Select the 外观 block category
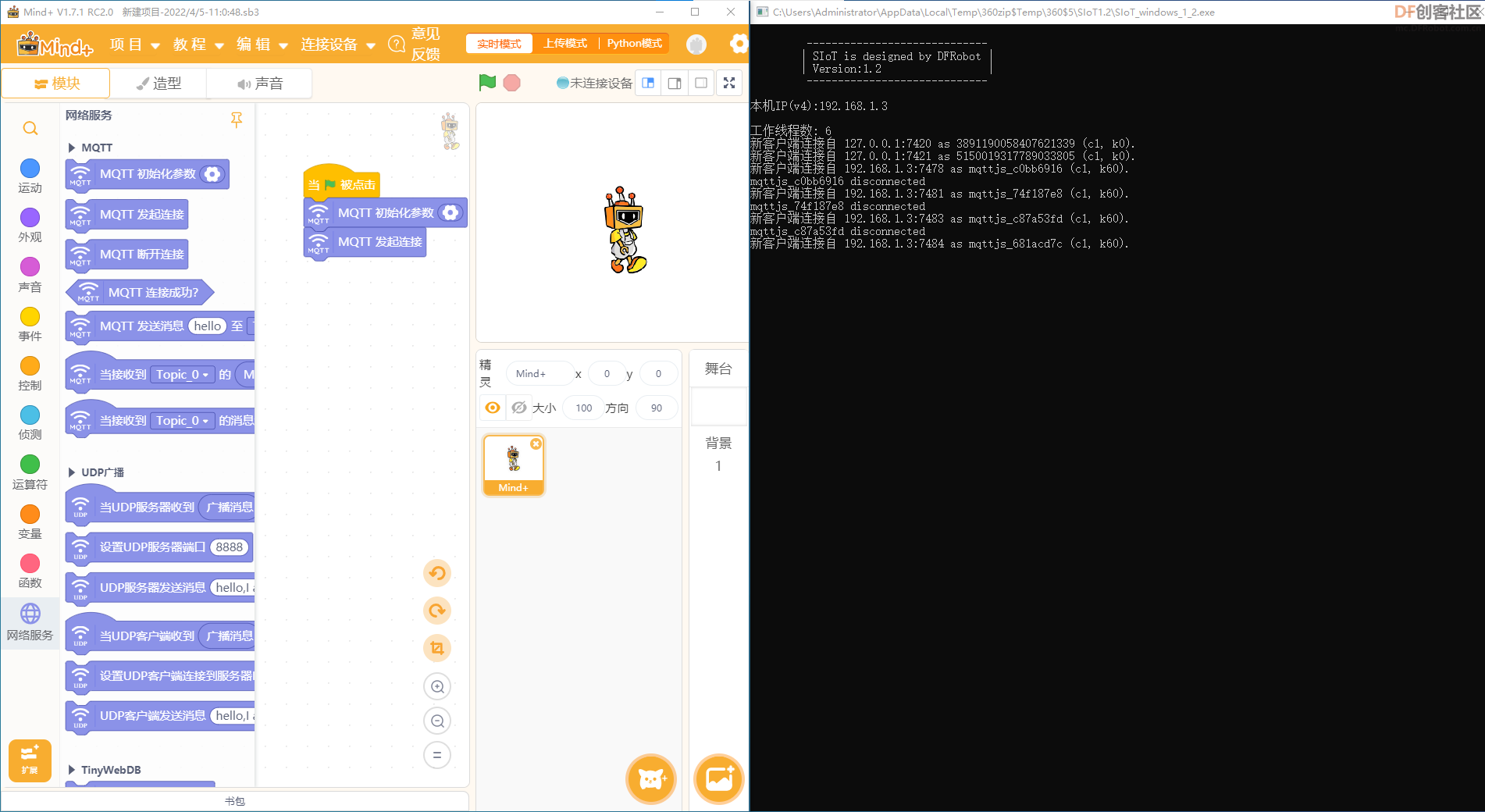This screenshot has width=1485, height=812. click(x=30, y=226)
